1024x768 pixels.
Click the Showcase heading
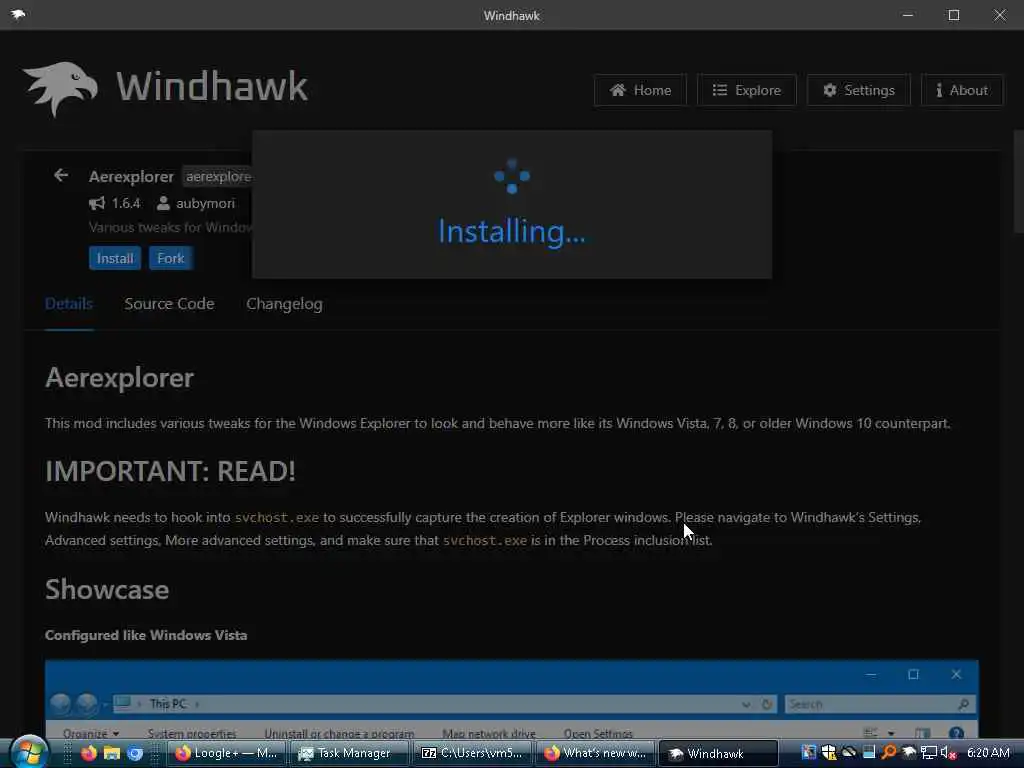(x=107, y=589)
